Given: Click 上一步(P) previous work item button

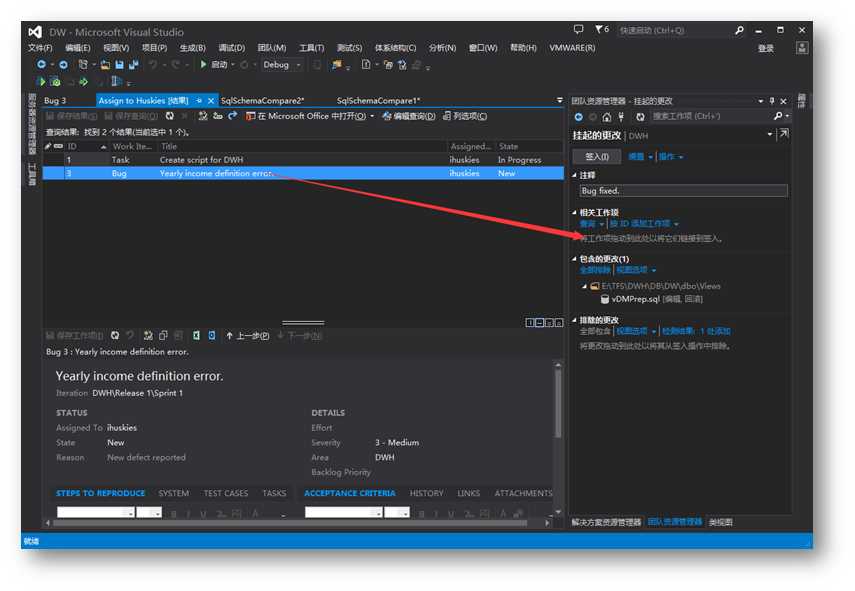Looking at the screenshot, I should tap(248, 336).
